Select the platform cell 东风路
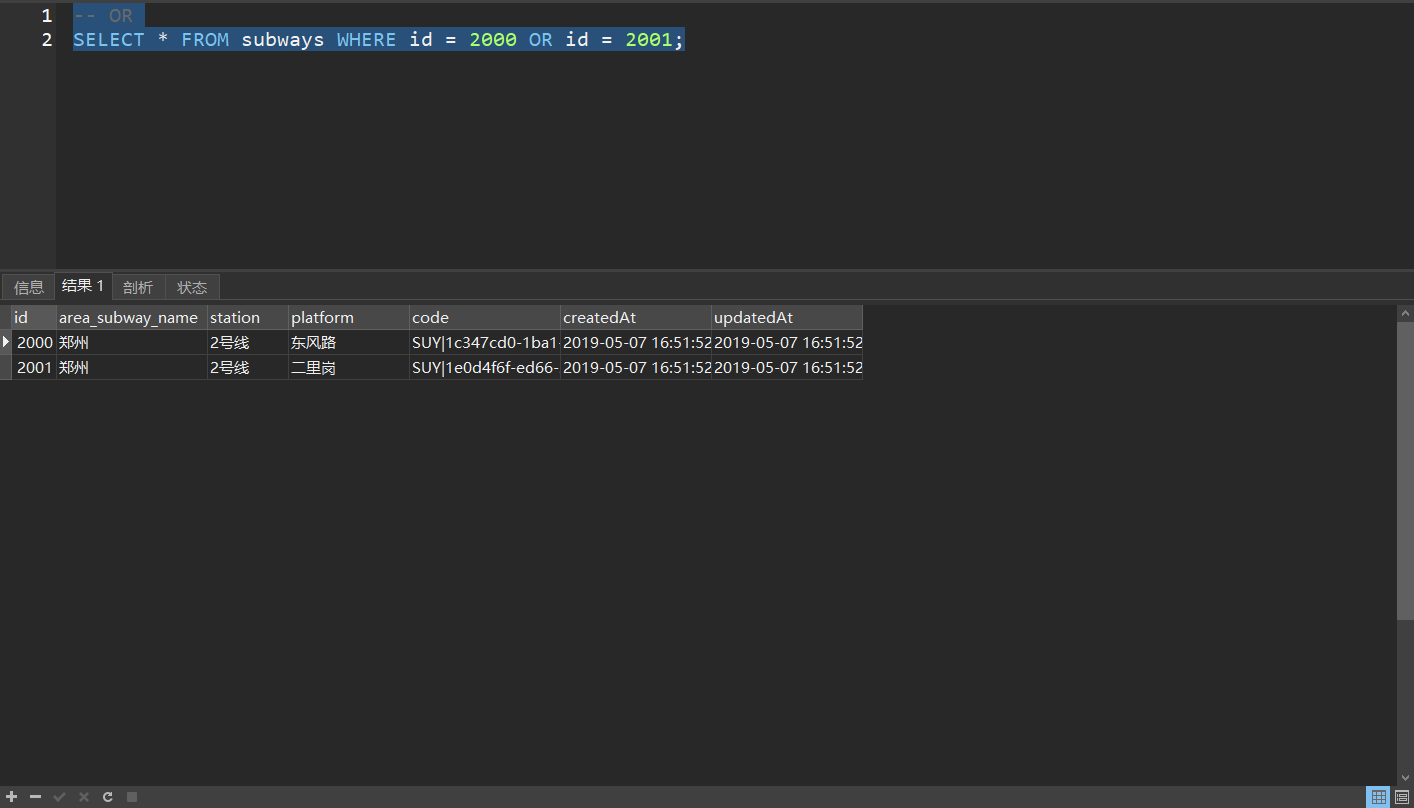The height and width of the screenshot is (808, 1414). coord(349,342)
